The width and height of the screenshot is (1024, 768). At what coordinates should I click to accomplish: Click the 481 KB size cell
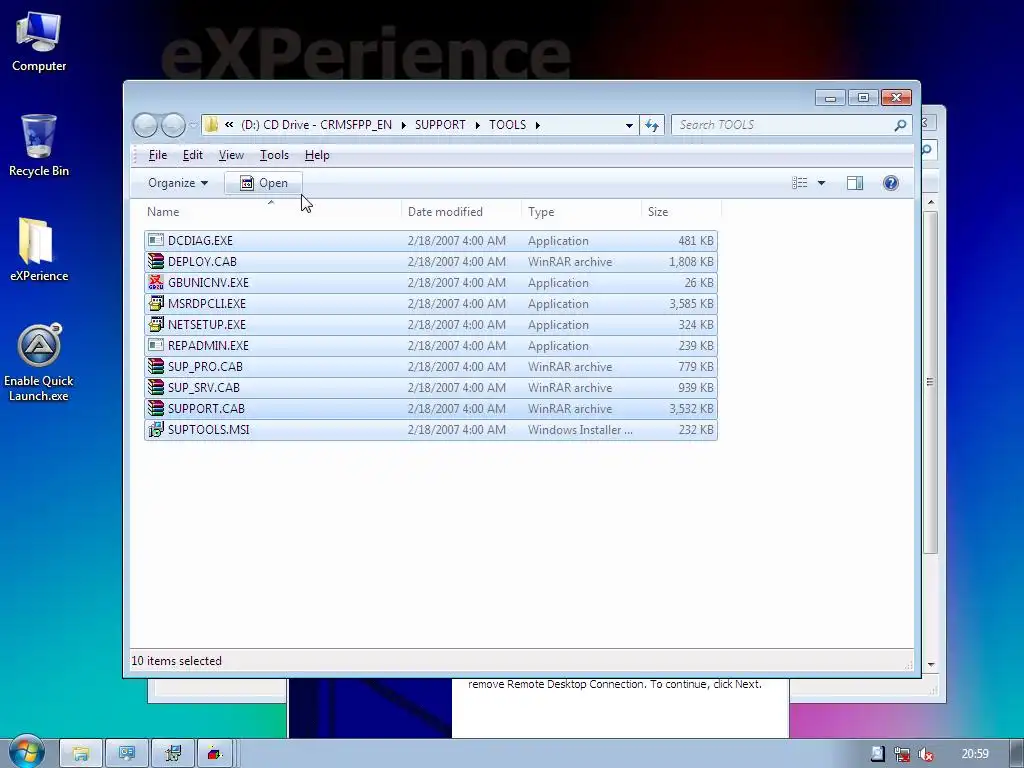coord(696,240)
